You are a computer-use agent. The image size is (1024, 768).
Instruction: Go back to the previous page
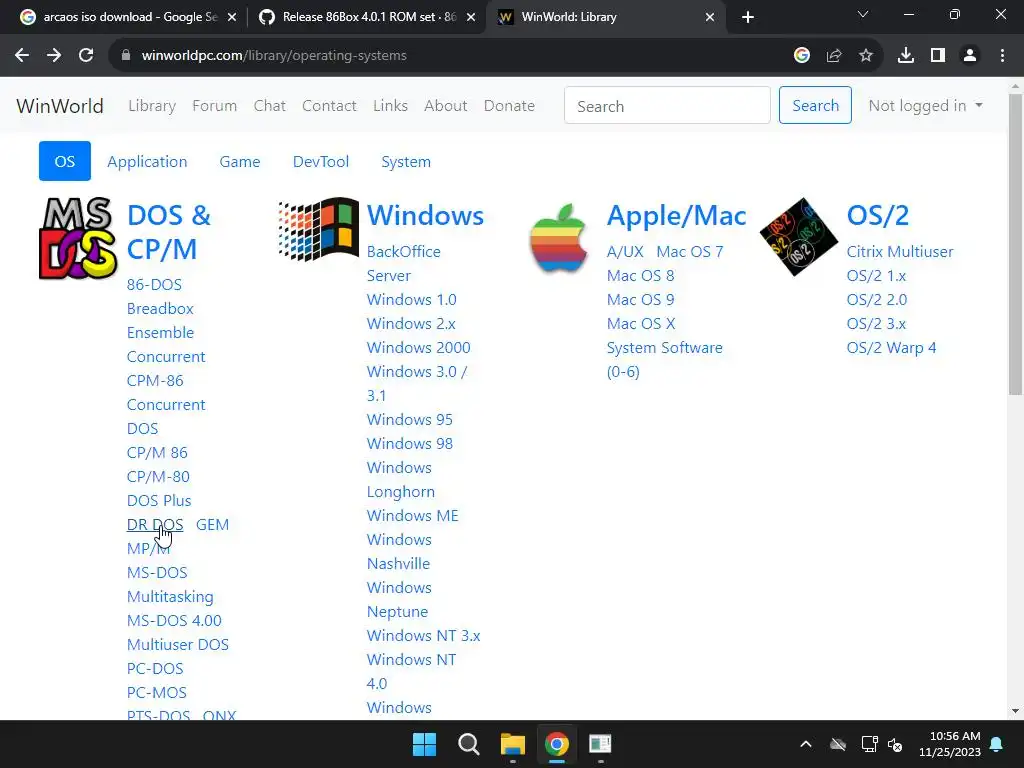click(x=22, y=56)
